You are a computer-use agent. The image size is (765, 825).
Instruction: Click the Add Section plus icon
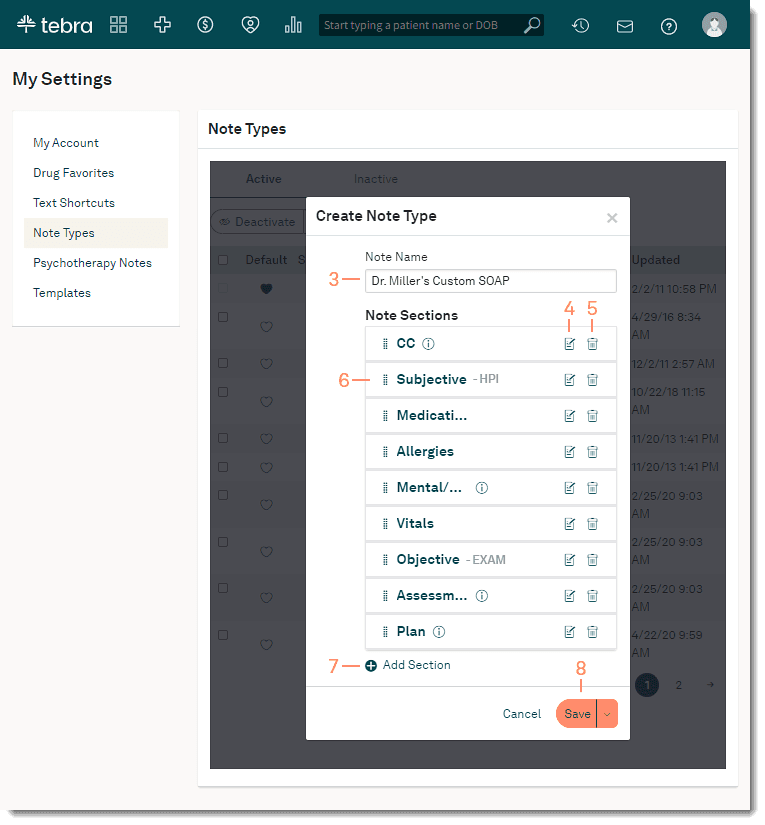coord(371,666)
